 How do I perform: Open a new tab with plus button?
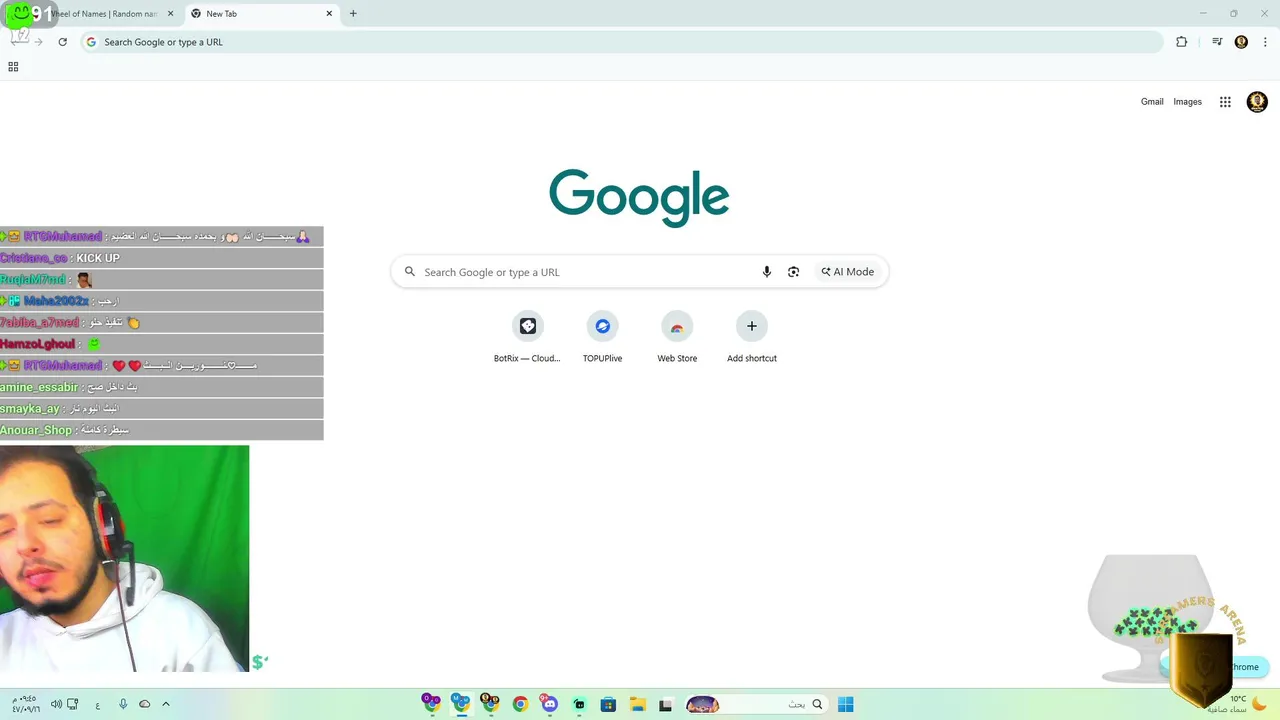353,14
